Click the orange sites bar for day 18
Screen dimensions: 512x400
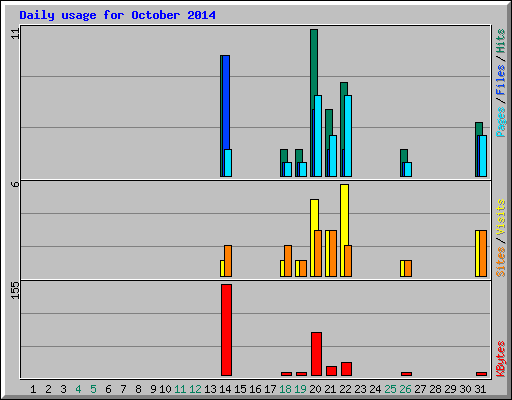288,261
